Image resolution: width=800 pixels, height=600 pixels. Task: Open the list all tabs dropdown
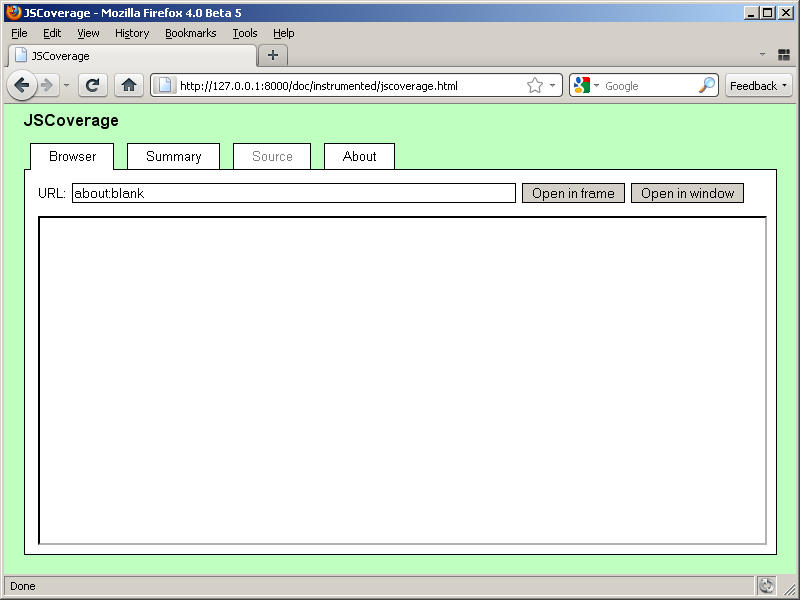click(762, 54)
